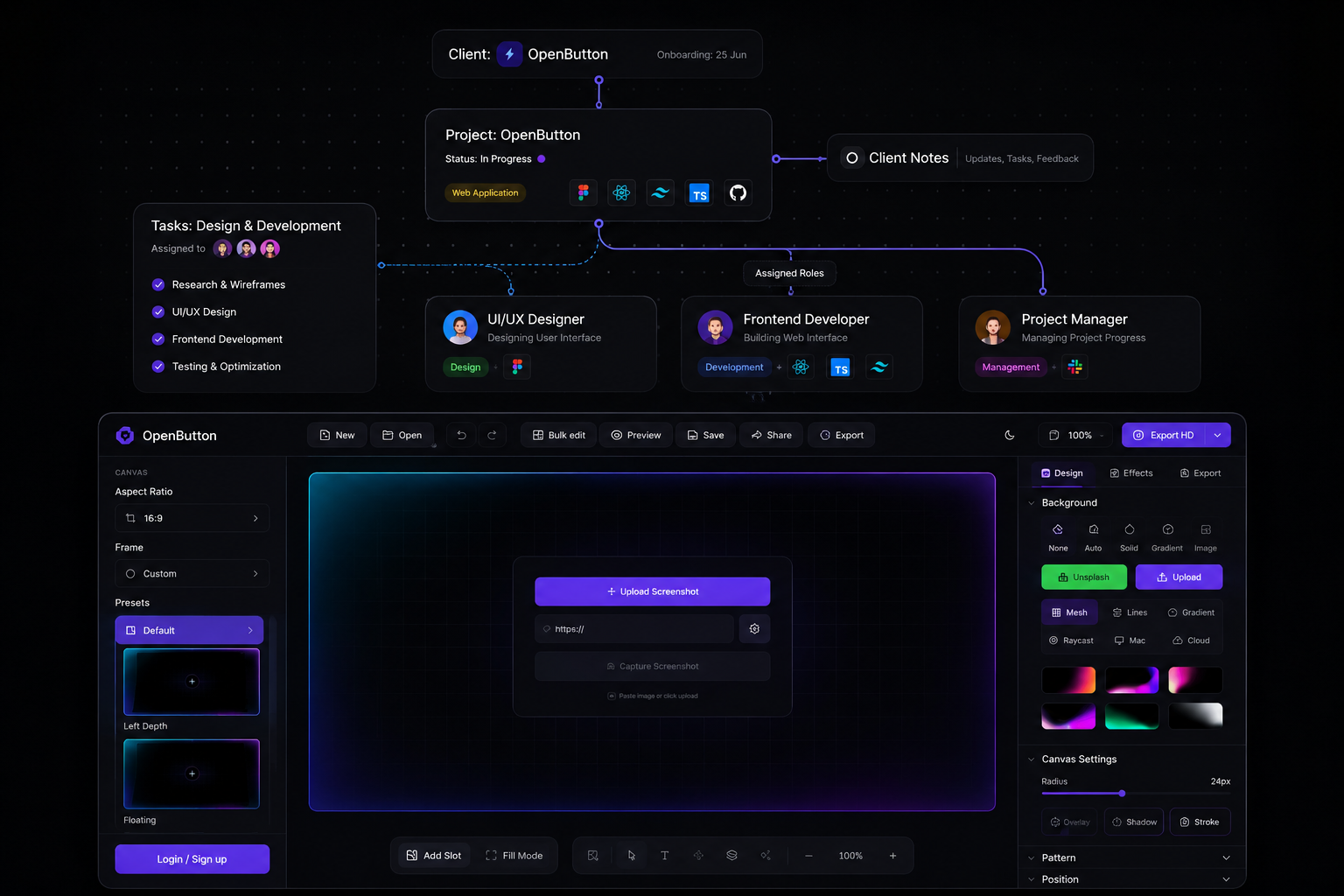Select the Cloud background style
This screenshot has width=1344, height=896.
click(x=1191, y=640)
